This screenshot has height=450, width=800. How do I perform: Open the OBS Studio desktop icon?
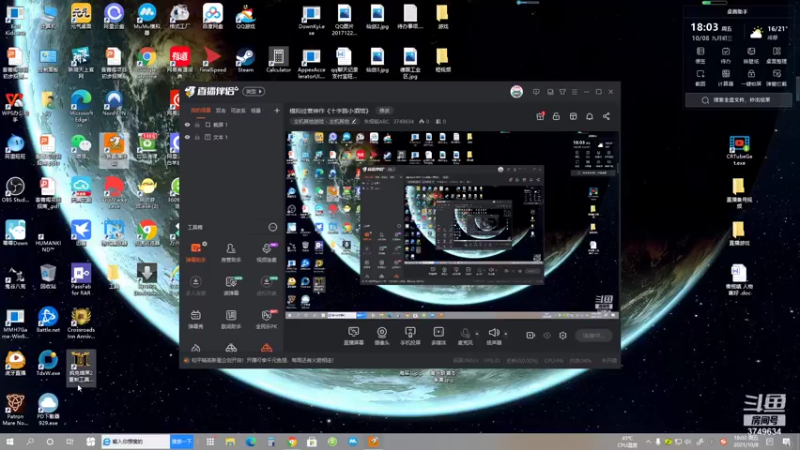pyautogui.click(x=15, y=190)
